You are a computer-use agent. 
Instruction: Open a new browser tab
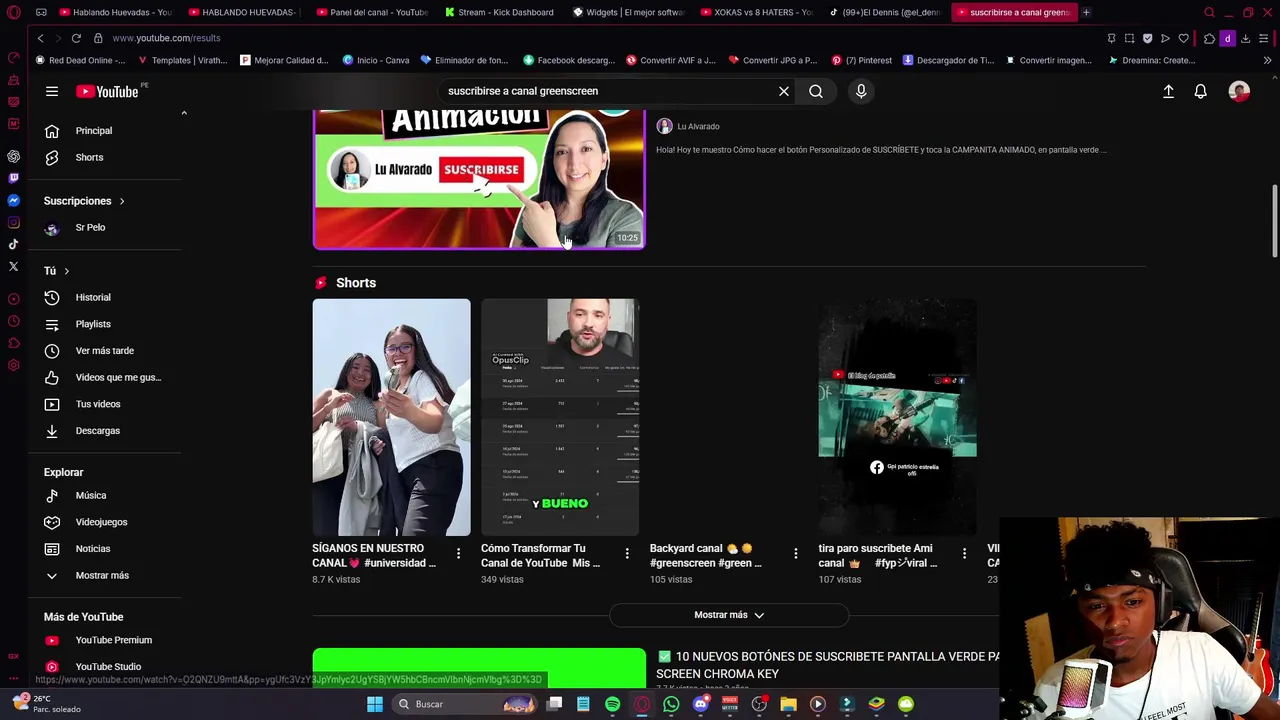[x=1086, y=12]
